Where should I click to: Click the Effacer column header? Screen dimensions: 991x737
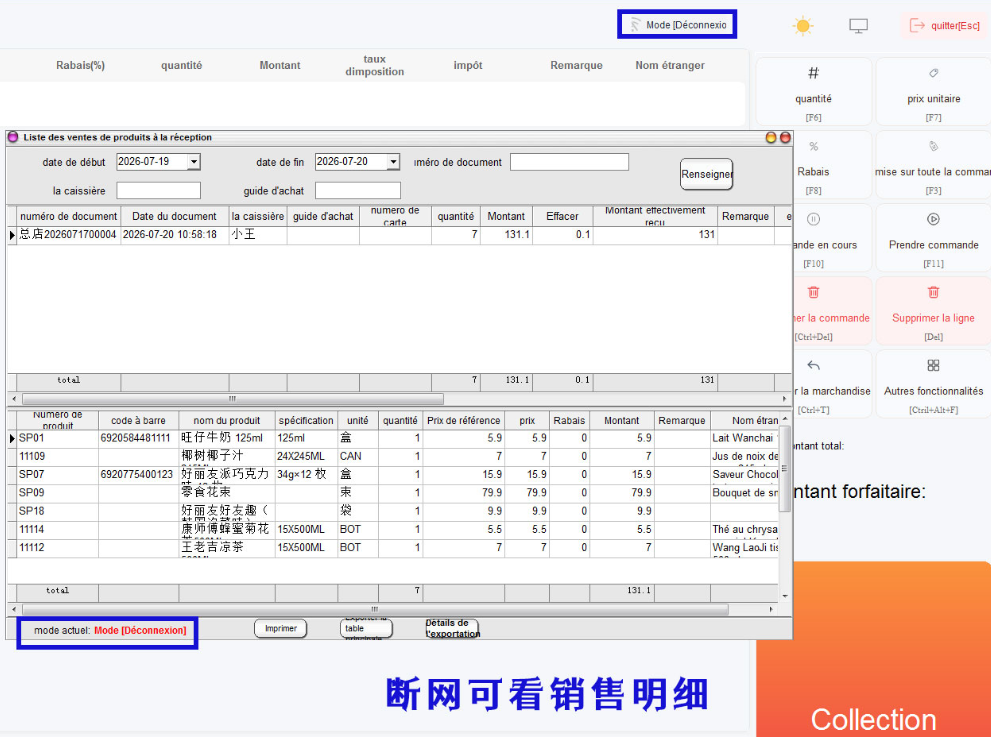[x=562, y=216]
